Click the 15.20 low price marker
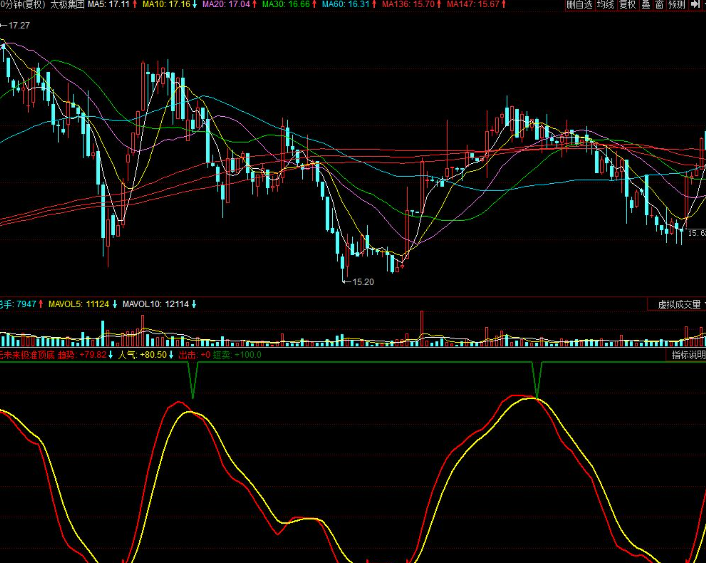The height and width of the screenshot is (563, 706). click(x=363, y=282)
